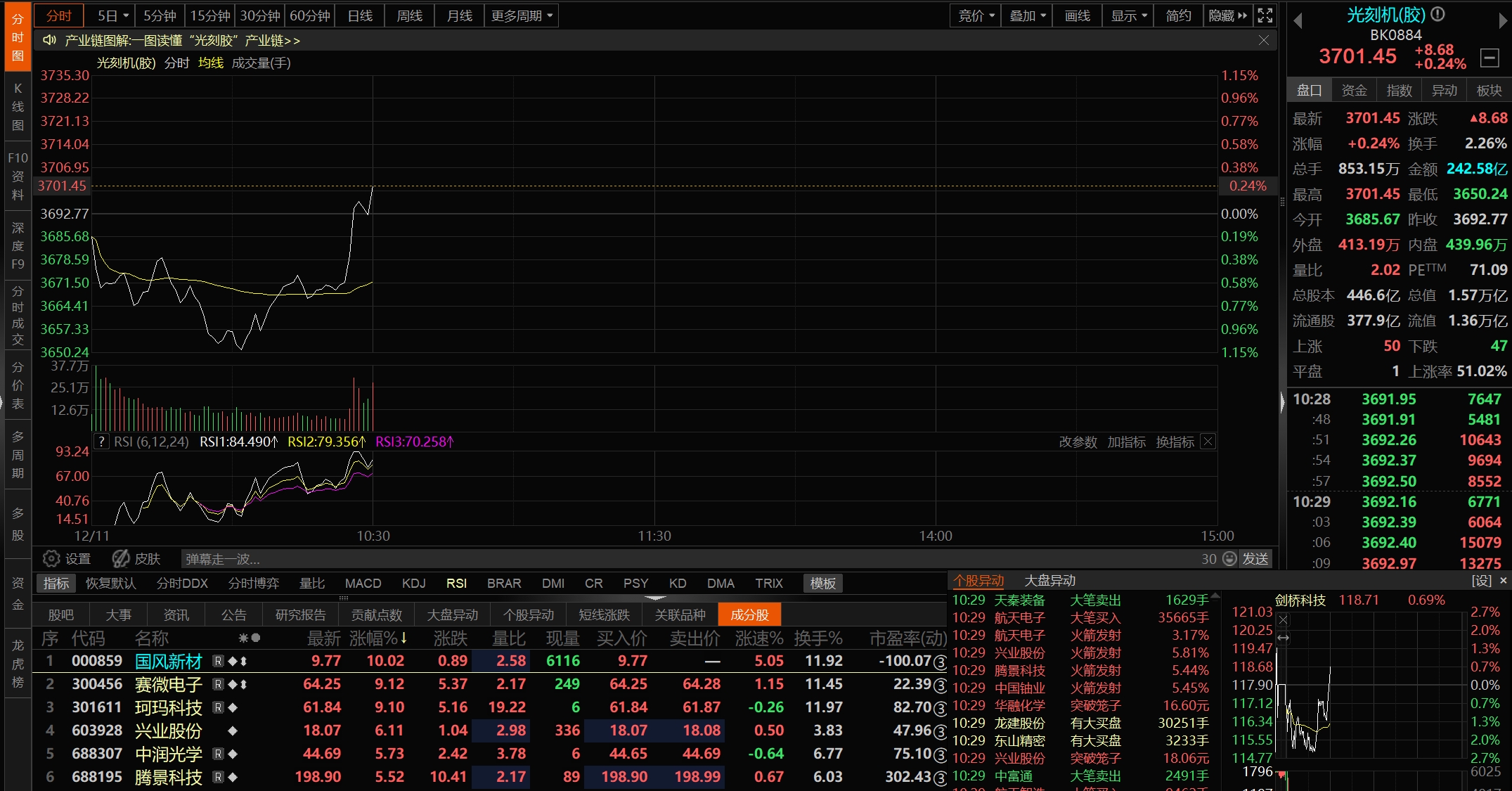Screen dimensions: 1512x791
Task: Open chart 设置 gear icon
Action: click(x=51, y=559)
